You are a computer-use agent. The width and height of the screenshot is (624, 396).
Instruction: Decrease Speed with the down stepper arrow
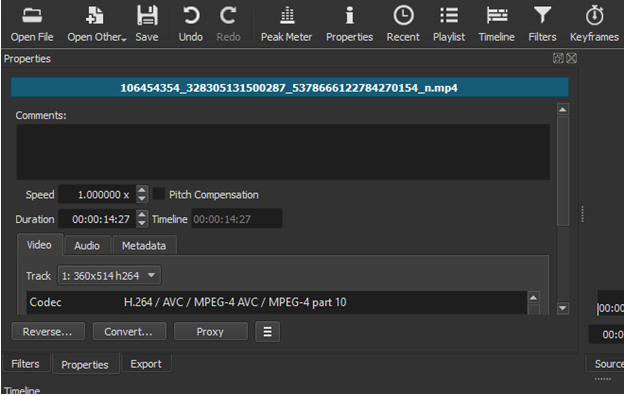(142, 199)
